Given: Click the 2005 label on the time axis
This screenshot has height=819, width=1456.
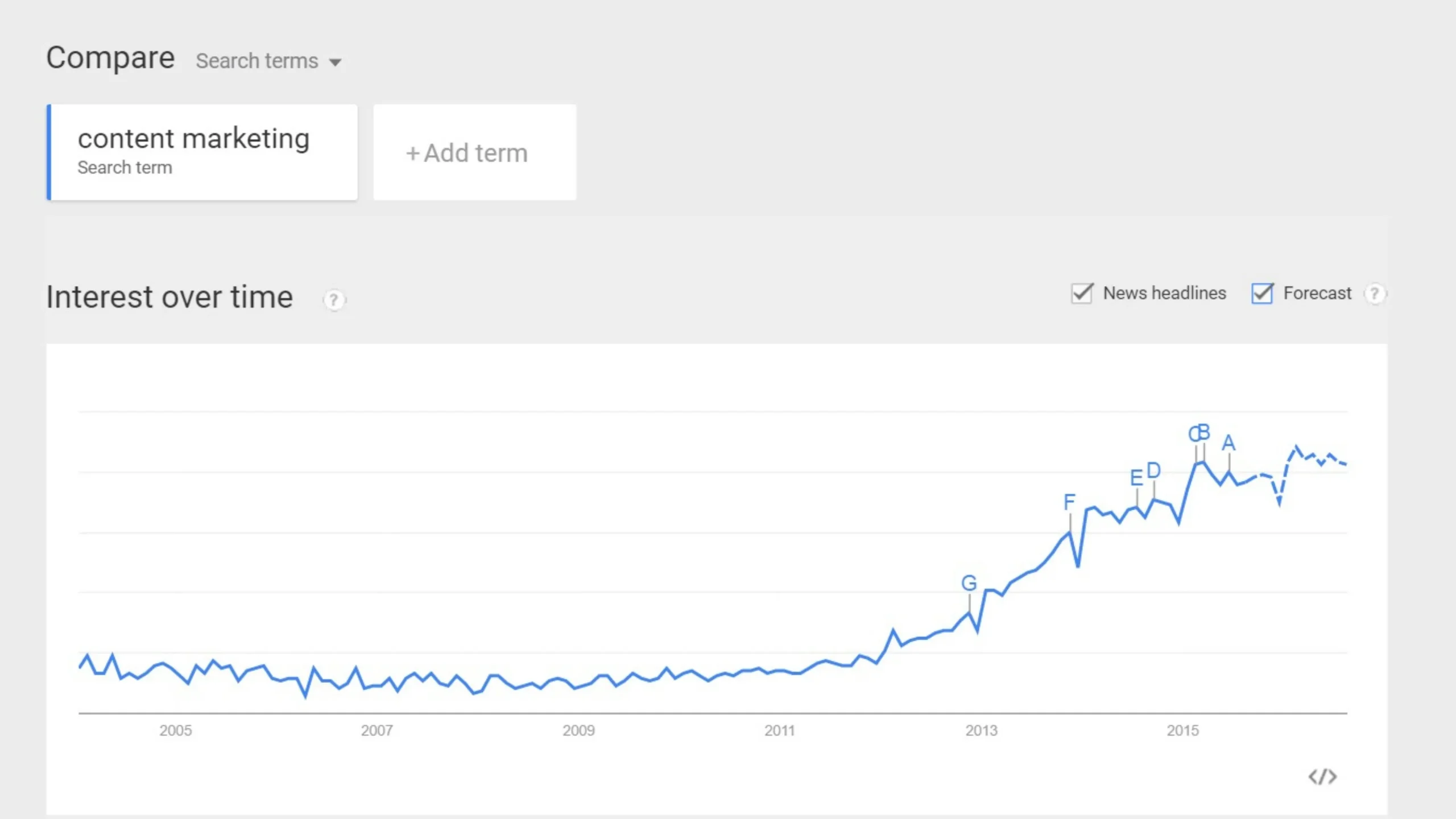Looking at the screenshot, I should click(175, 730).
